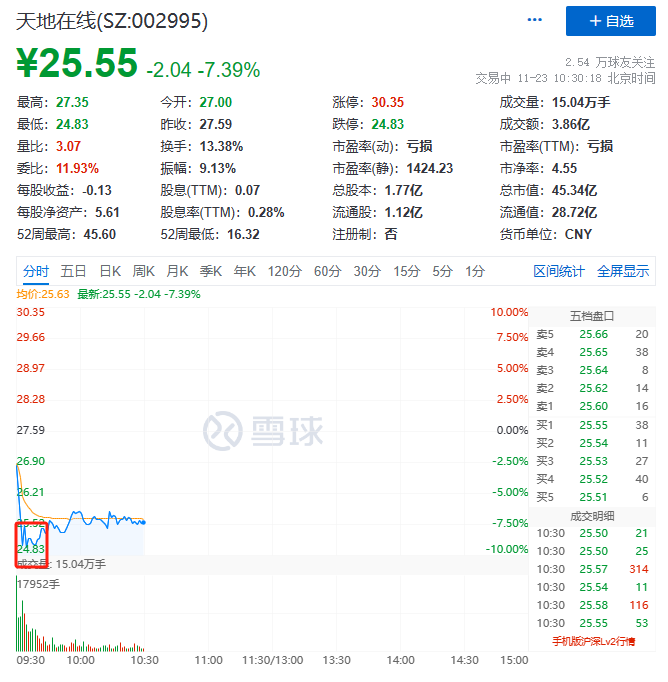Switch to the 5分 interval tab
Screen dimensions: 668x682
click(442, 271)
